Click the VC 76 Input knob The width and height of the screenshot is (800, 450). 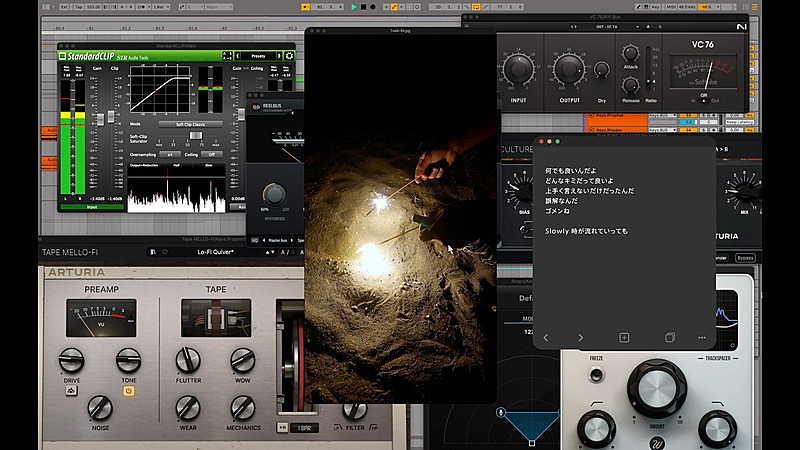pos(518,69)
